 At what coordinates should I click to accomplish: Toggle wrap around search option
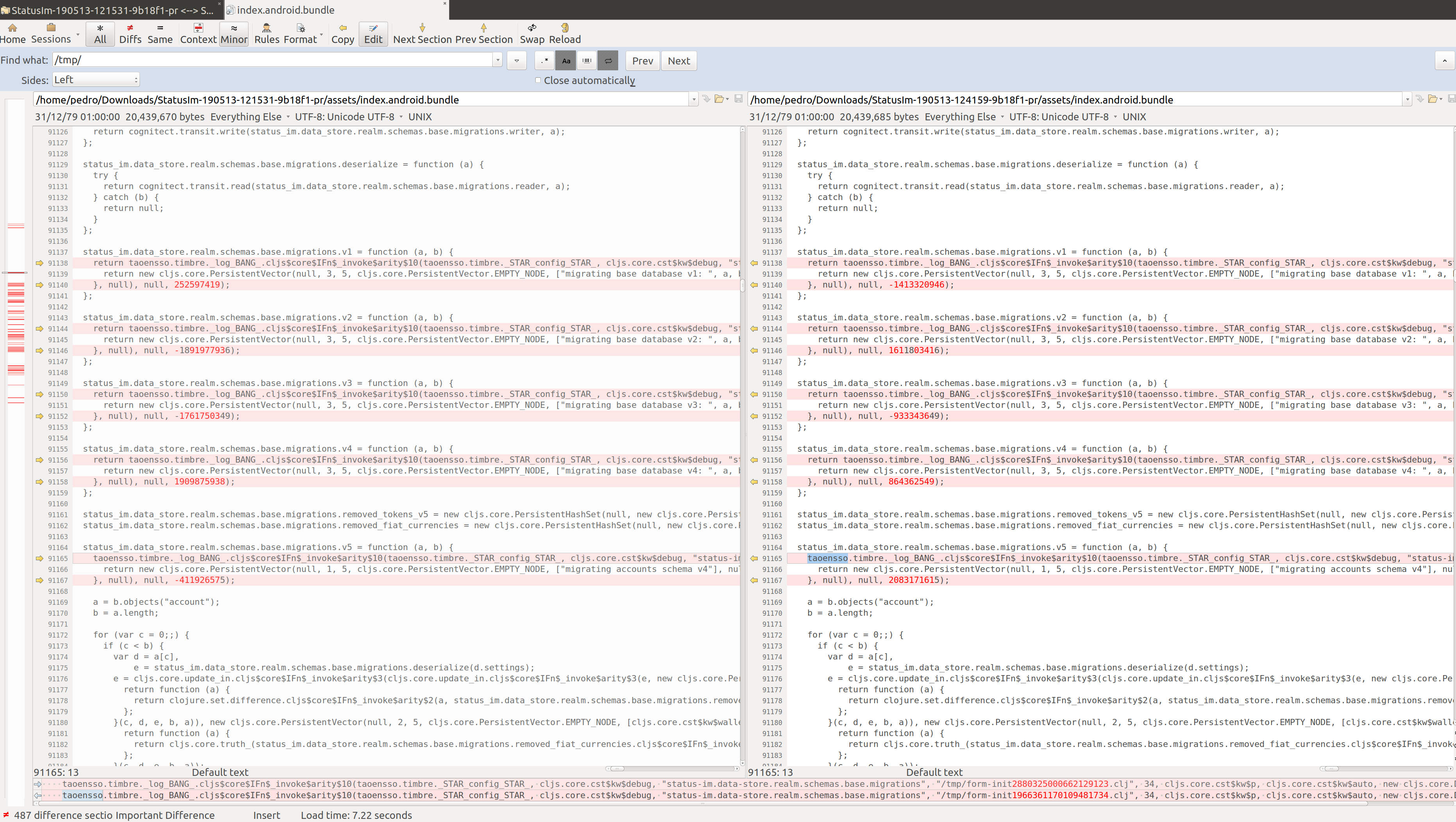(608, 61)
